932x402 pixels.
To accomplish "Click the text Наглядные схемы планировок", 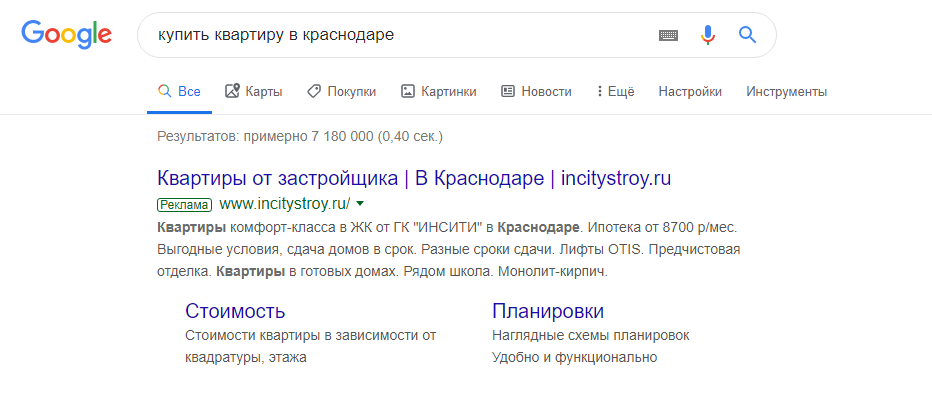I will point(591,335).
